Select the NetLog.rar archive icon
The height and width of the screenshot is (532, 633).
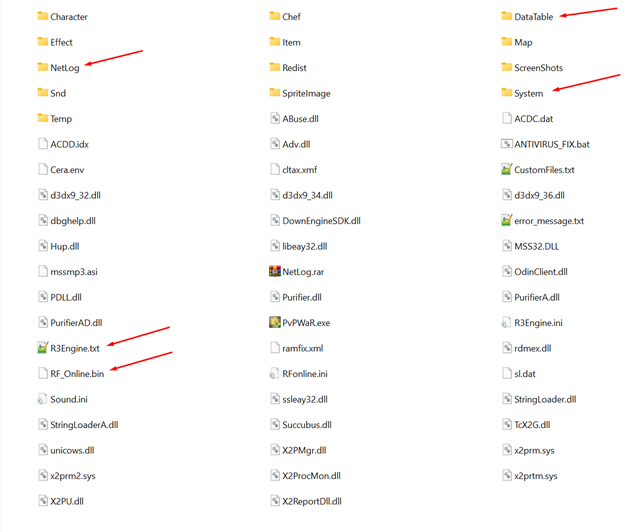click(x=275, y=271)
